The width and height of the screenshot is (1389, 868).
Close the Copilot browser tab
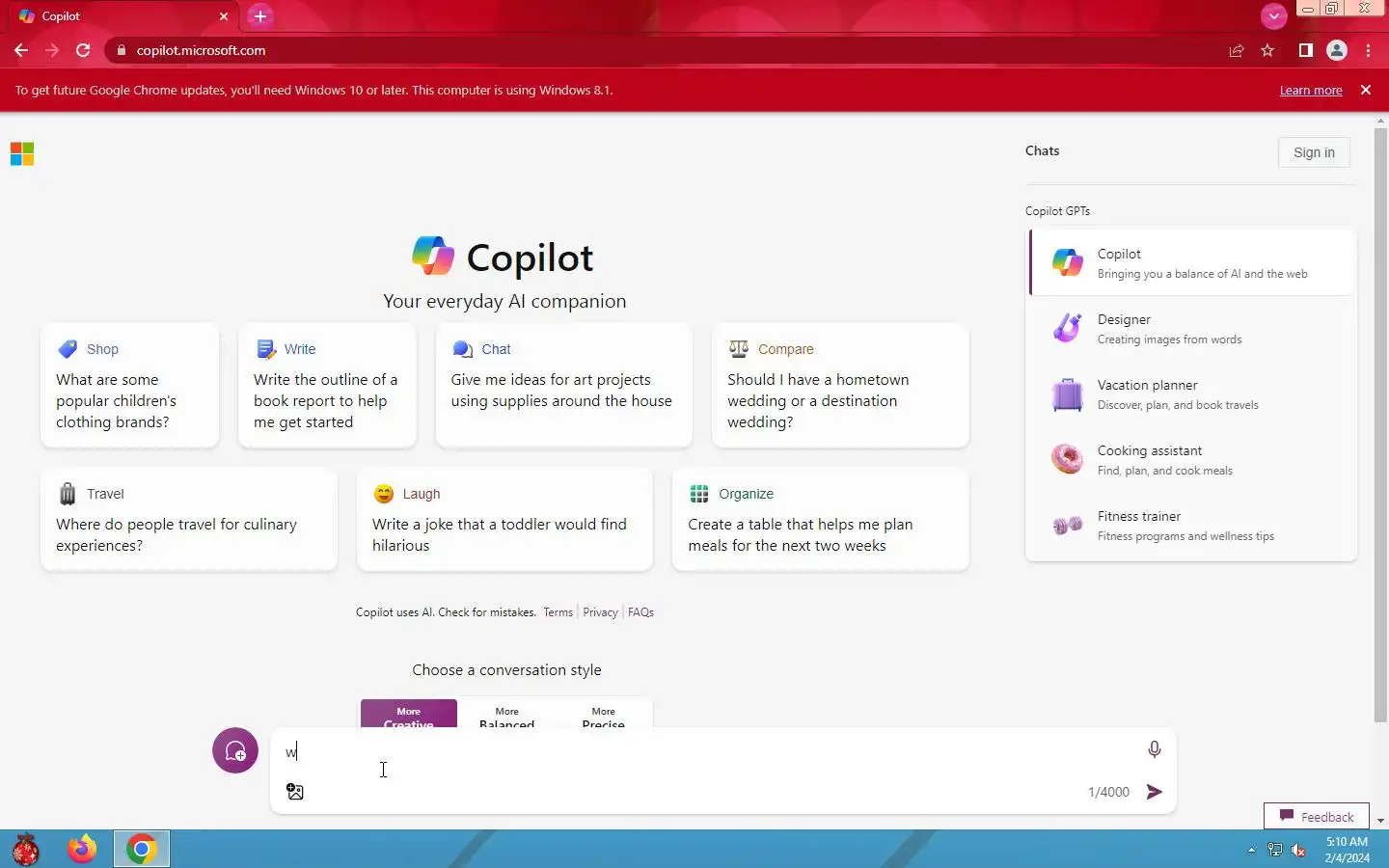224,16
